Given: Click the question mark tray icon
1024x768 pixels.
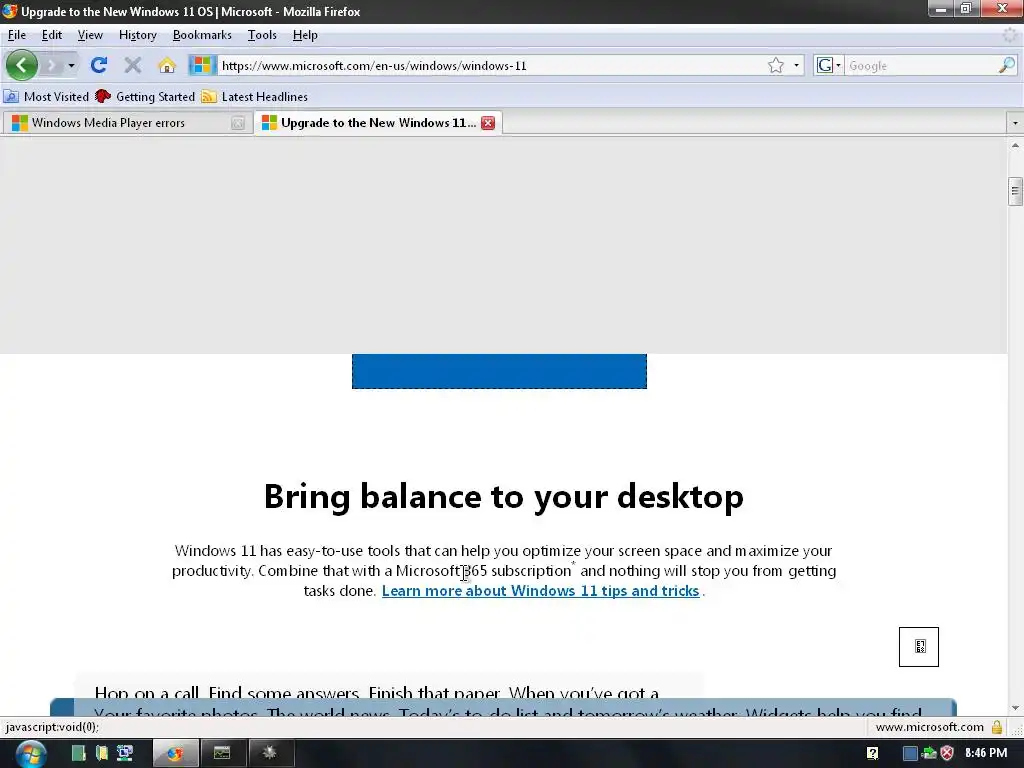Looking at the screenshot, I should point(872,754).
